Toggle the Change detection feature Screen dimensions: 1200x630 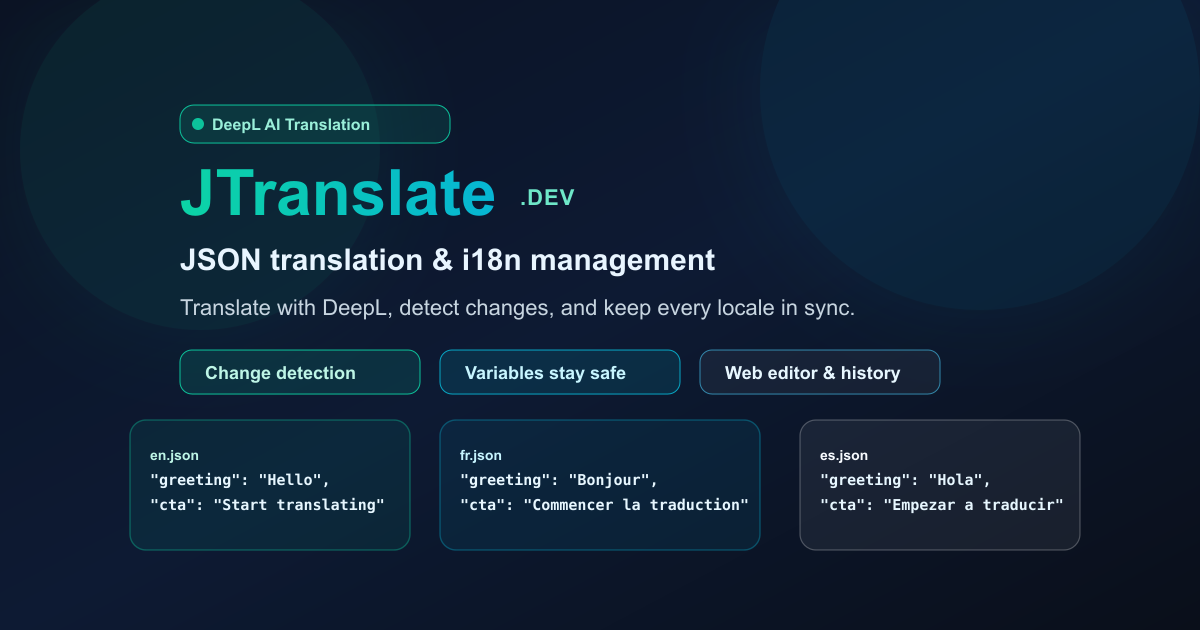click(x=299, y=372)
